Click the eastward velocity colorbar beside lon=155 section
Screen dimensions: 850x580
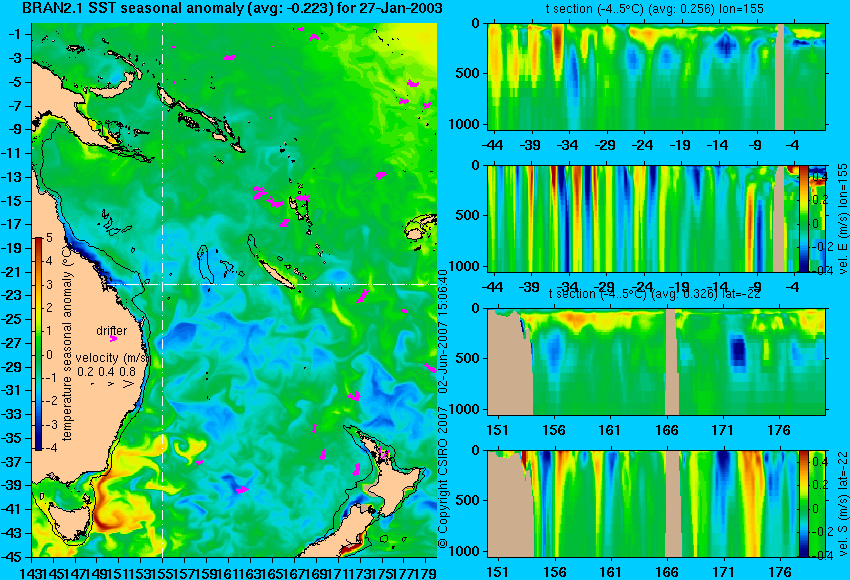tap(803, 219)
